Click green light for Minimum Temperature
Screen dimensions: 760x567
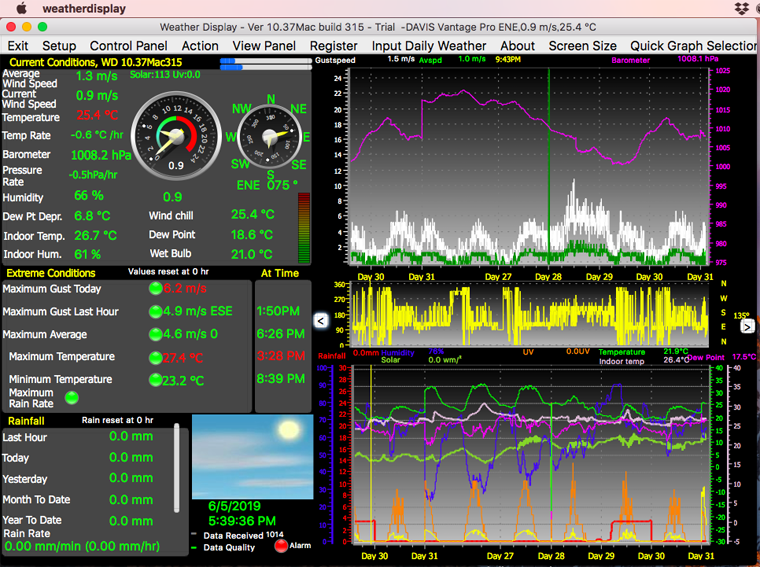pyautogui.click(x=156, y=379)
